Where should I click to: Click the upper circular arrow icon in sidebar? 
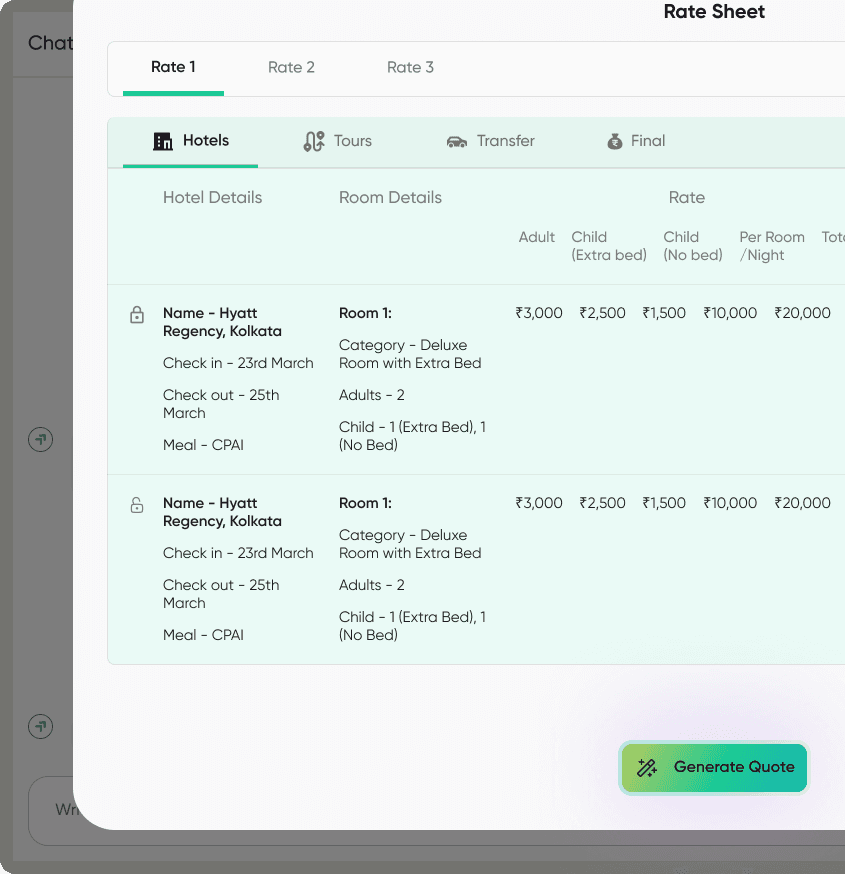pyautogui.click(x=40, y=439)
